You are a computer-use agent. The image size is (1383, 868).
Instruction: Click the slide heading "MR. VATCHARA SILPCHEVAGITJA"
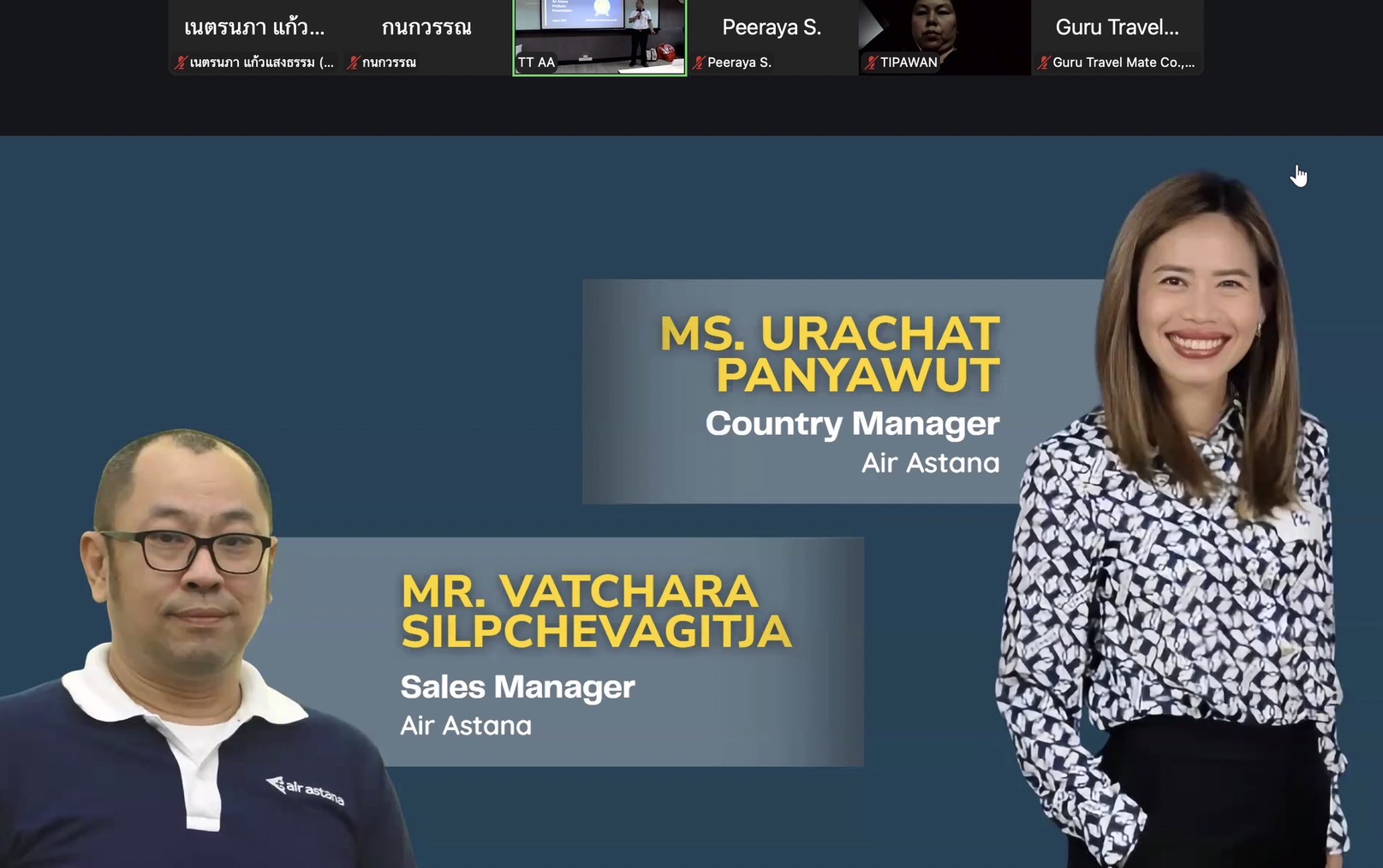[596, 611]
